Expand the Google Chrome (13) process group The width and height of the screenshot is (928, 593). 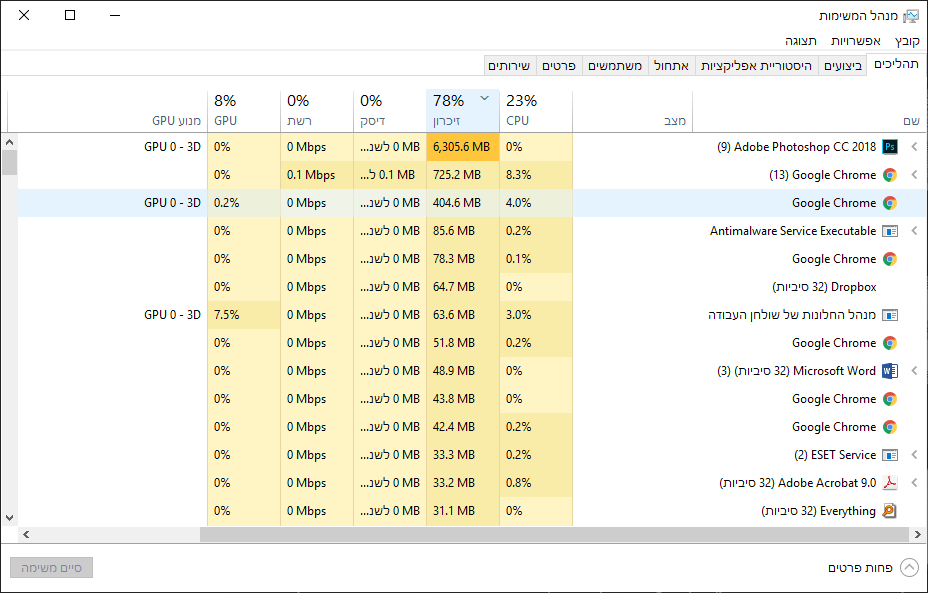[x=914, y=175]
